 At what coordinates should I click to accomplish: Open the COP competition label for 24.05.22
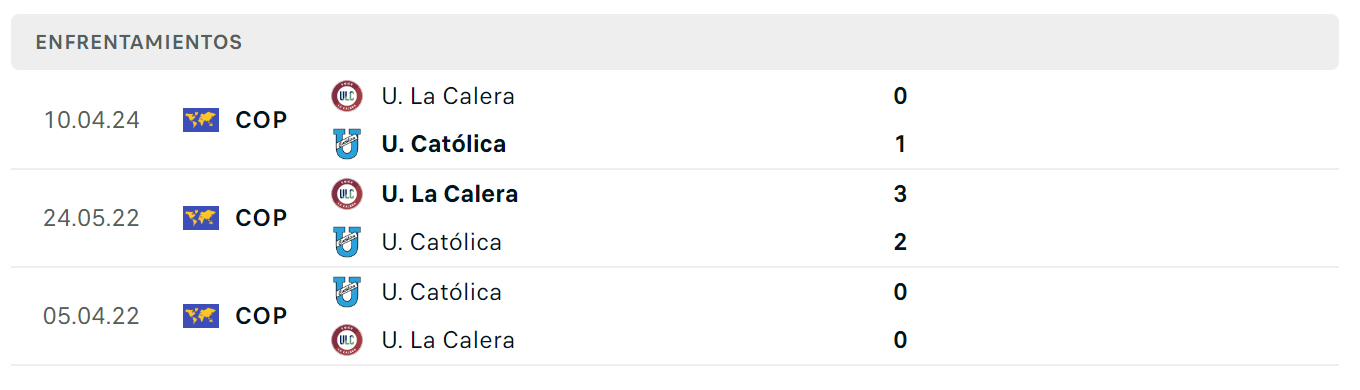(x=261, y=218)
